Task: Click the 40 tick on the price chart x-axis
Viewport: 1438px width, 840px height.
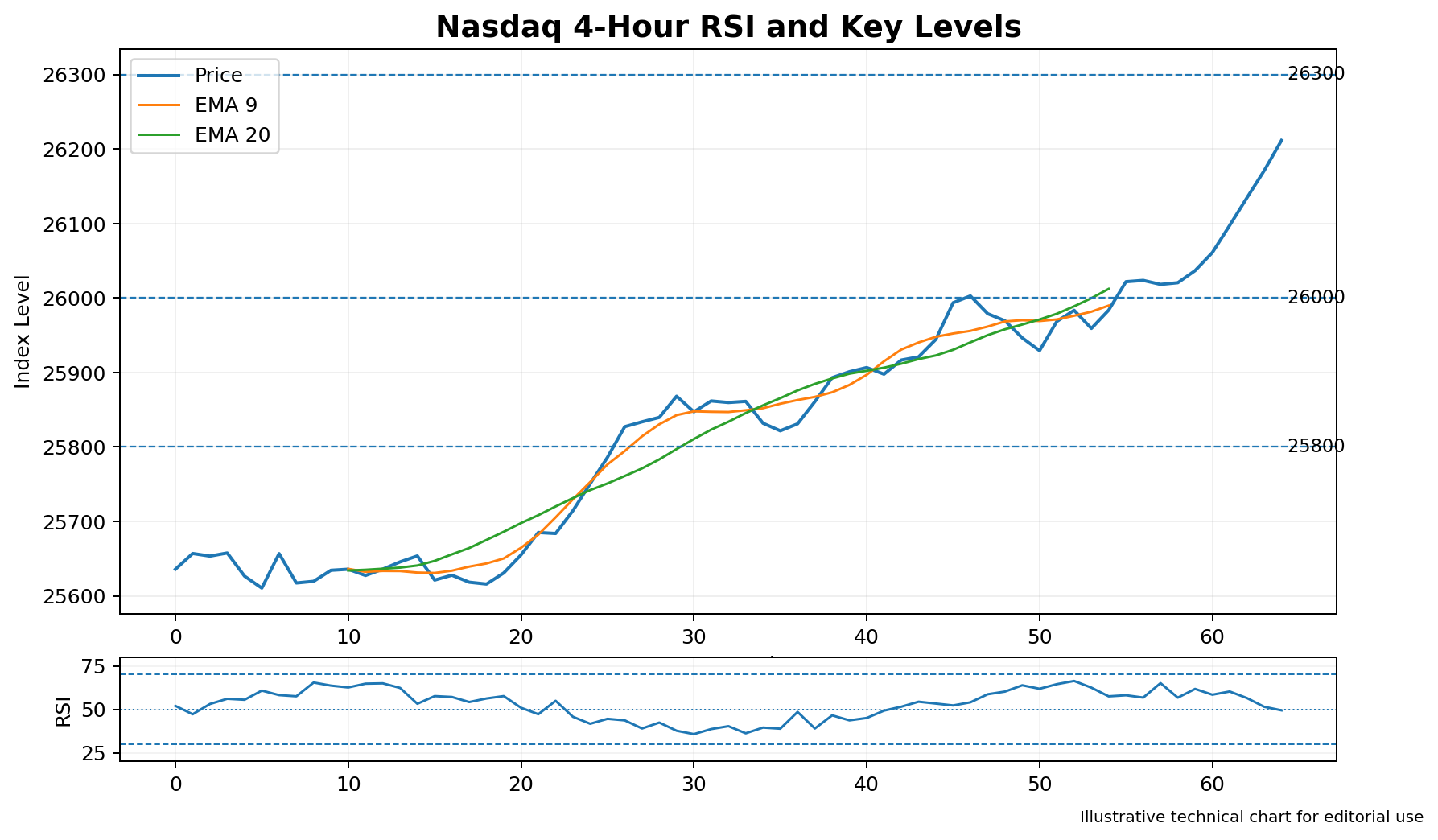Action: (x=867, y=636)
